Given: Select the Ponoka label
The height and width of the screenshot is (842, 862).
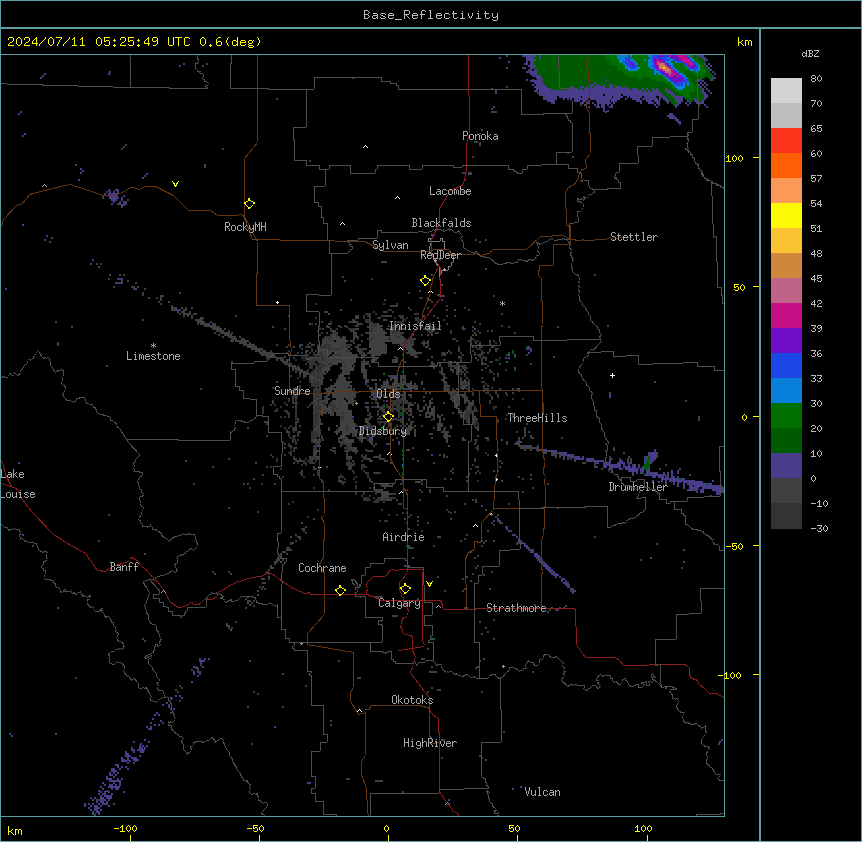Looking at the screenshot, I should click(x=480, y=136).
